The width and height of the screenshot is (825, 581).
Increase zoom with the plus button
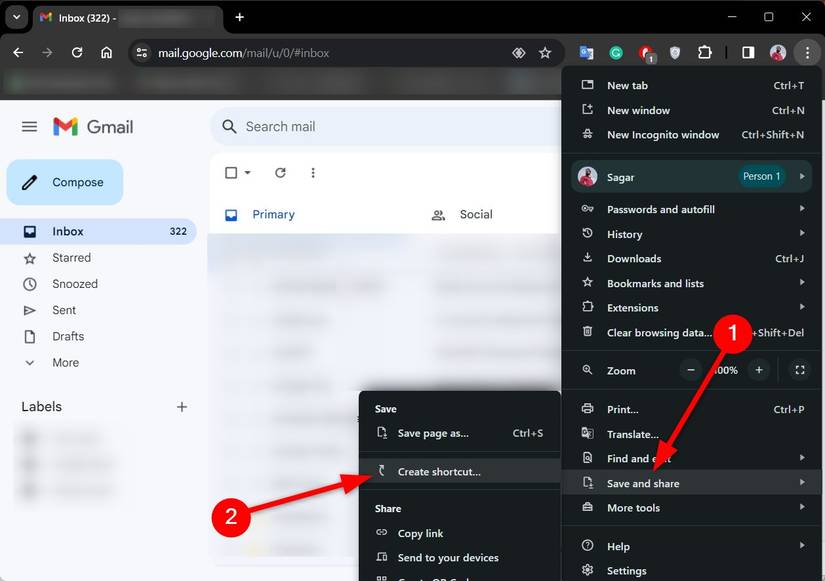tap(759, 370)
